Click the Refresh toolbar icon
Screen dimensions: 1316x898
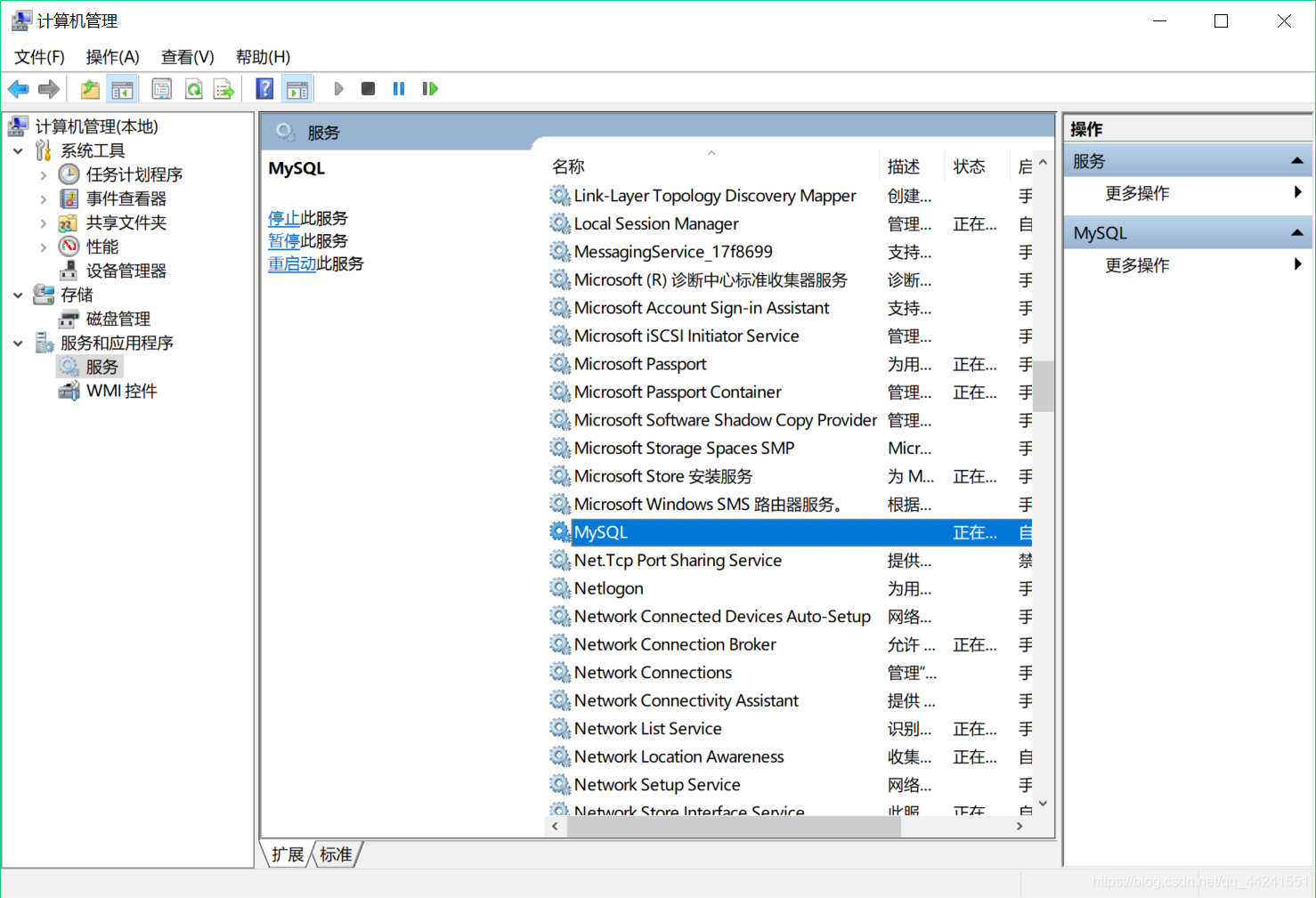(x=193, y=89)
